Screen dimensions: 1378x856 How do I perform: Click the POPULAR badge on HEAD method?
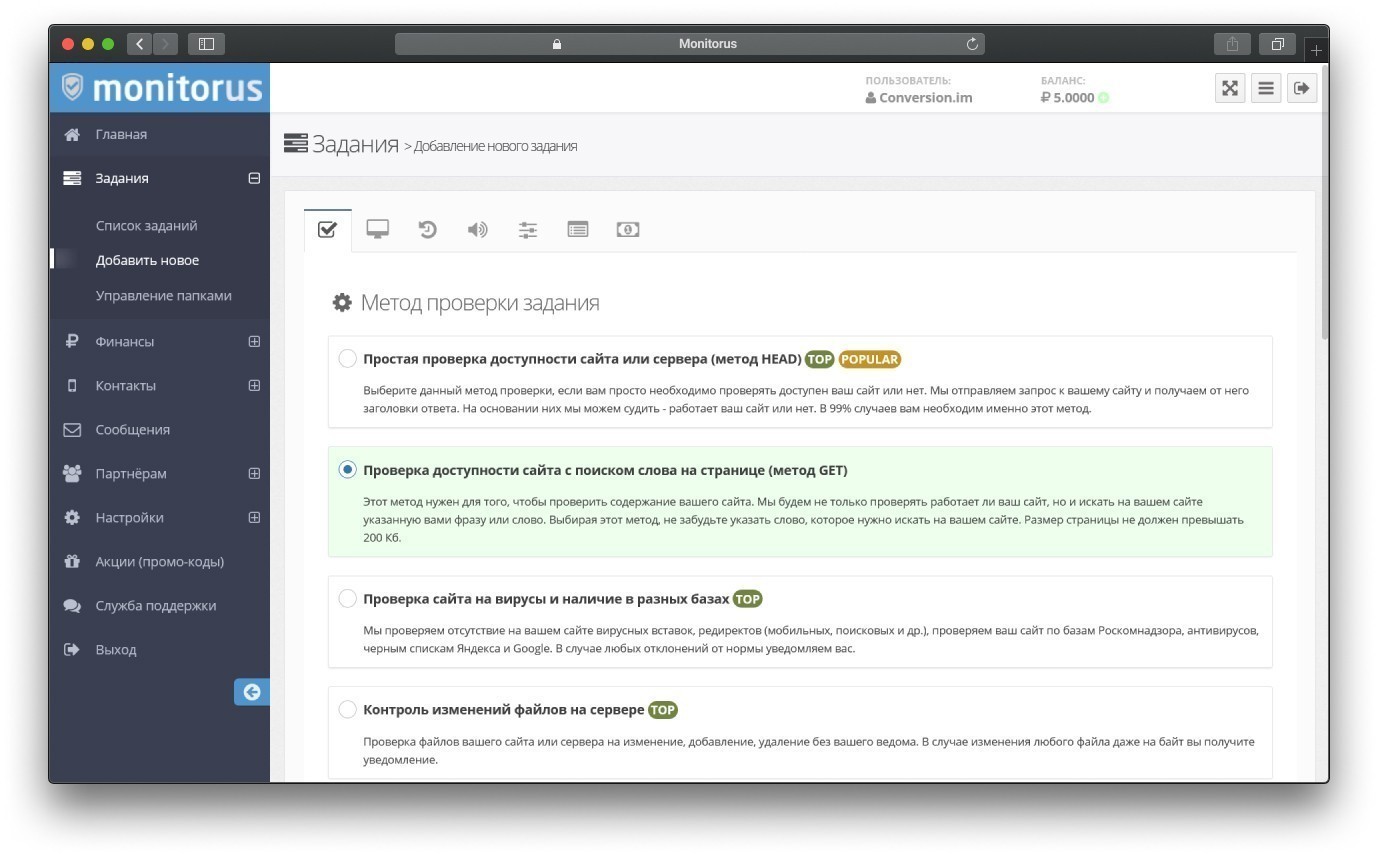(869, 359)
